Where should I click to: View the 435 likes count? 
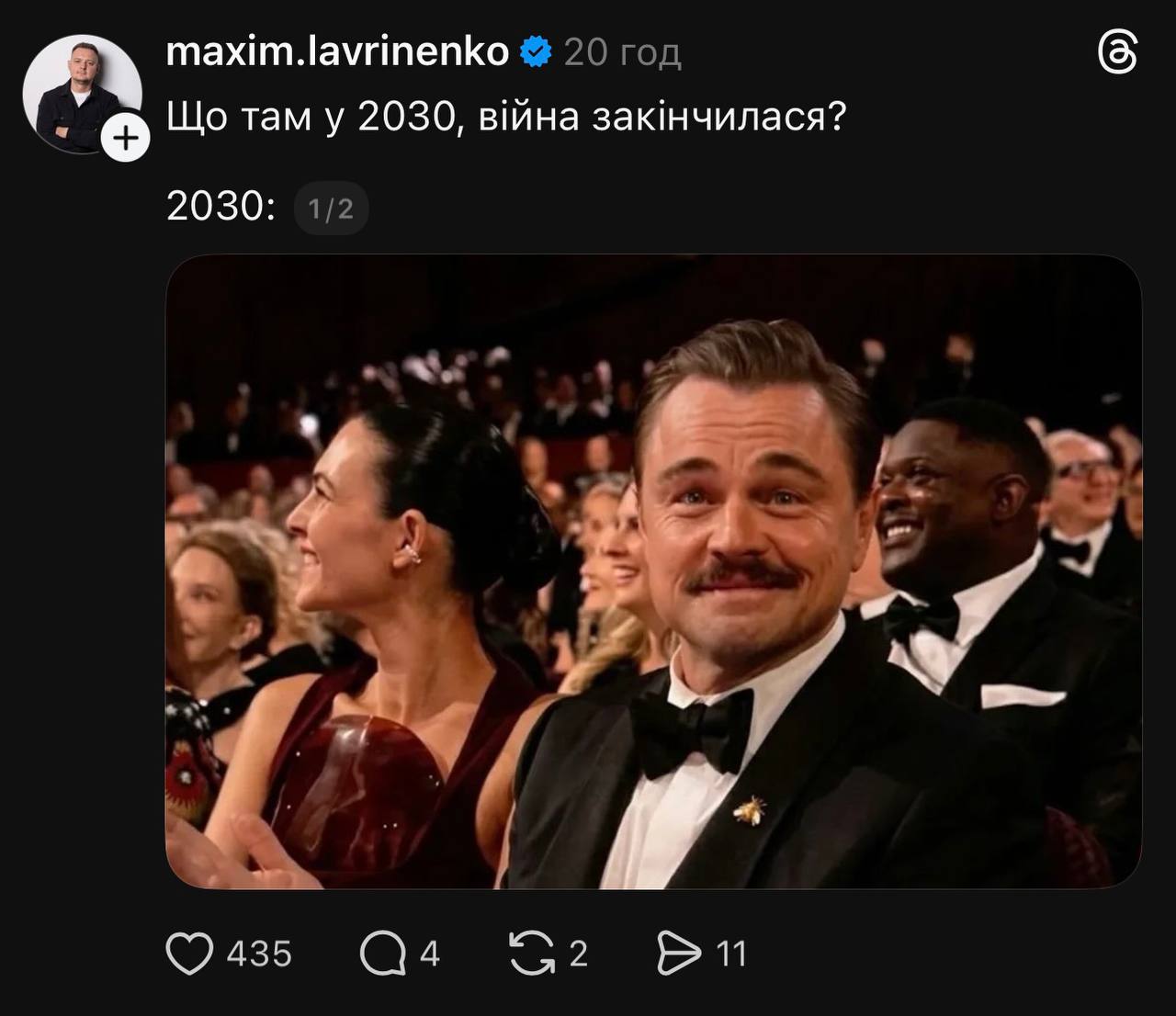coord(259,954)
